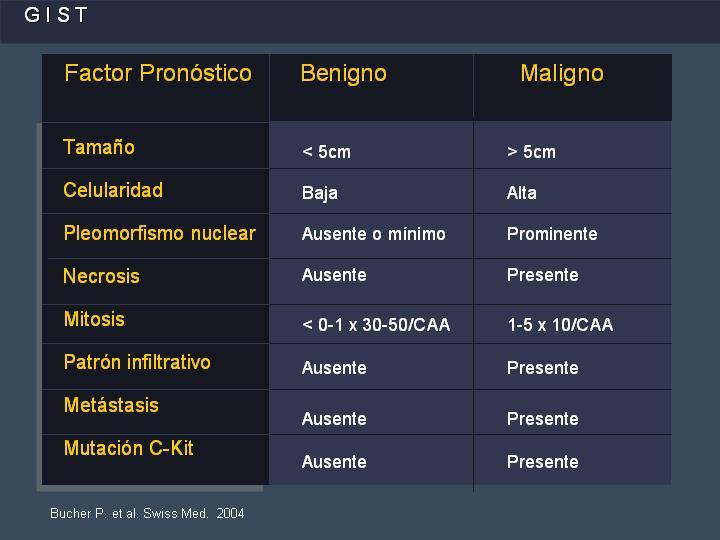The height and width of the screenshot is (540, 720).
Task: Select the 'Ausente o mínimo' cell
Action: 373,234
